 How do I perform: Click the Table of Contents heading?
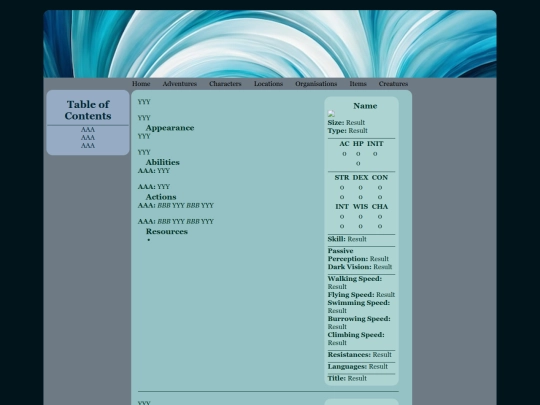(x=88, y=110)
